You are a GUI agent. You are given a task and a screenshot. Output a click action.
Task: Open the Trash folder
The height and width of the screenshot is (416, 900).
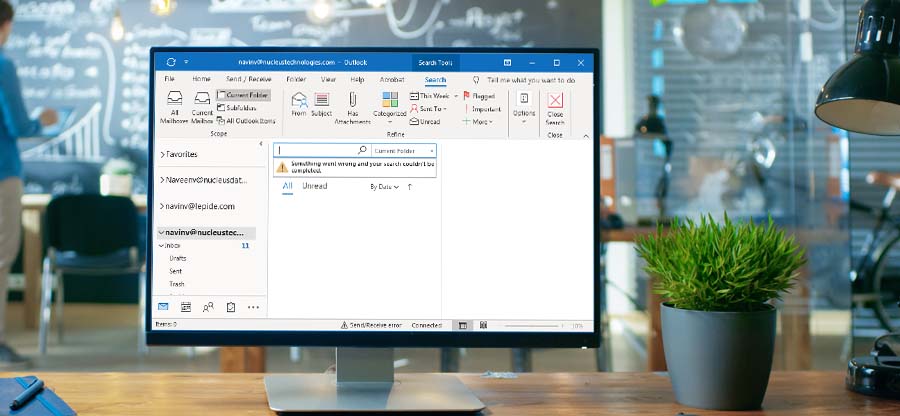(177, 284)
